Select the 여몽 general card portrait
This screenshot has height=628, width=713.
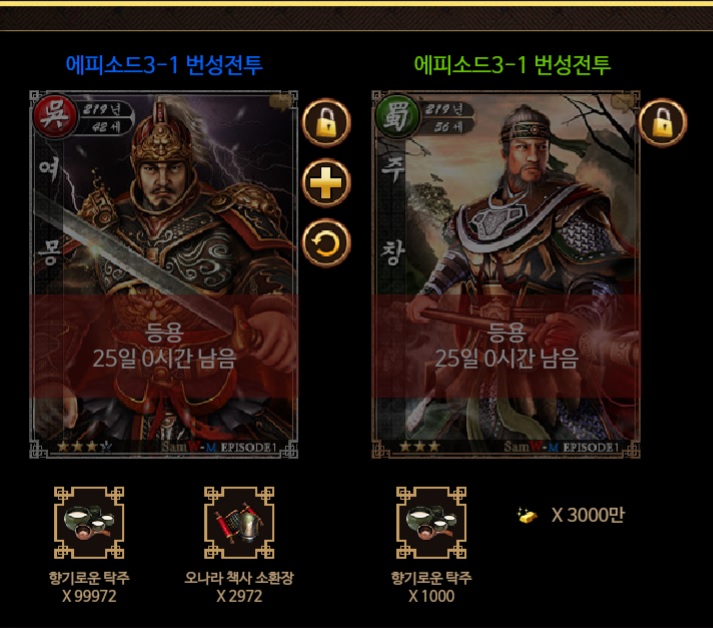(x=164, y=275)
